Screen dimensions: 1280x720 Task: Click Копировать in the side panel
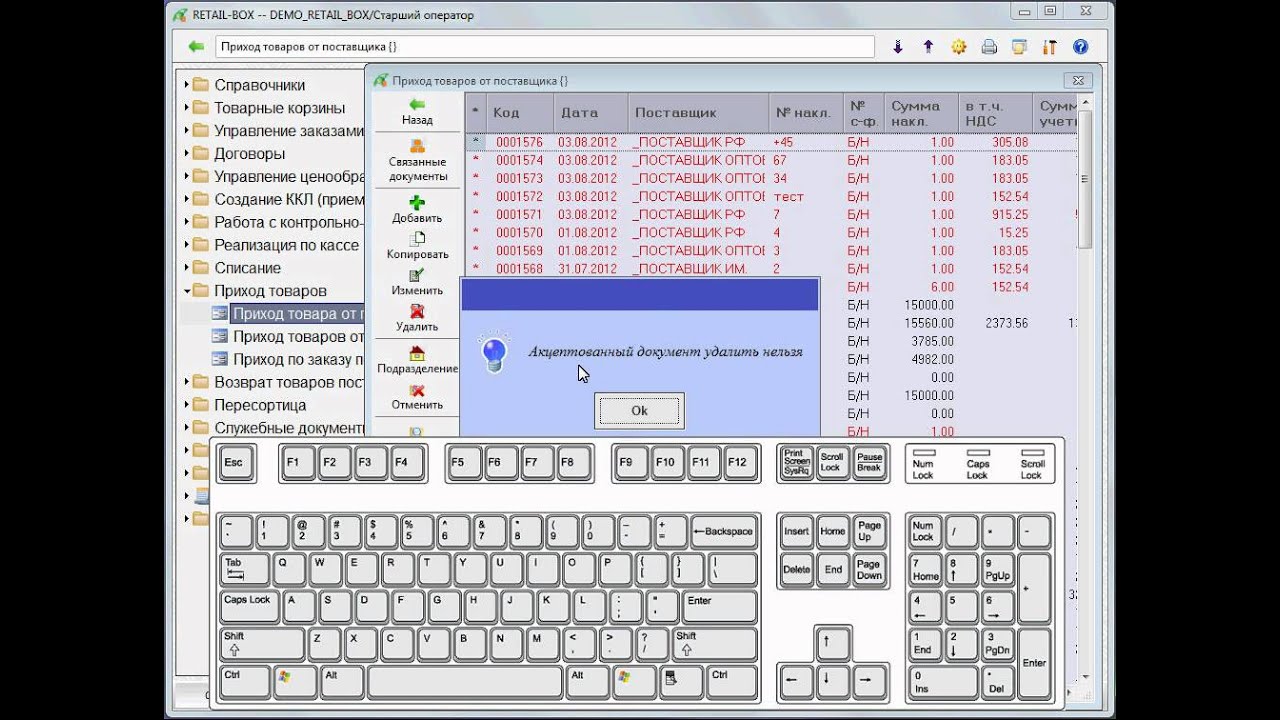tap(417, 246)
